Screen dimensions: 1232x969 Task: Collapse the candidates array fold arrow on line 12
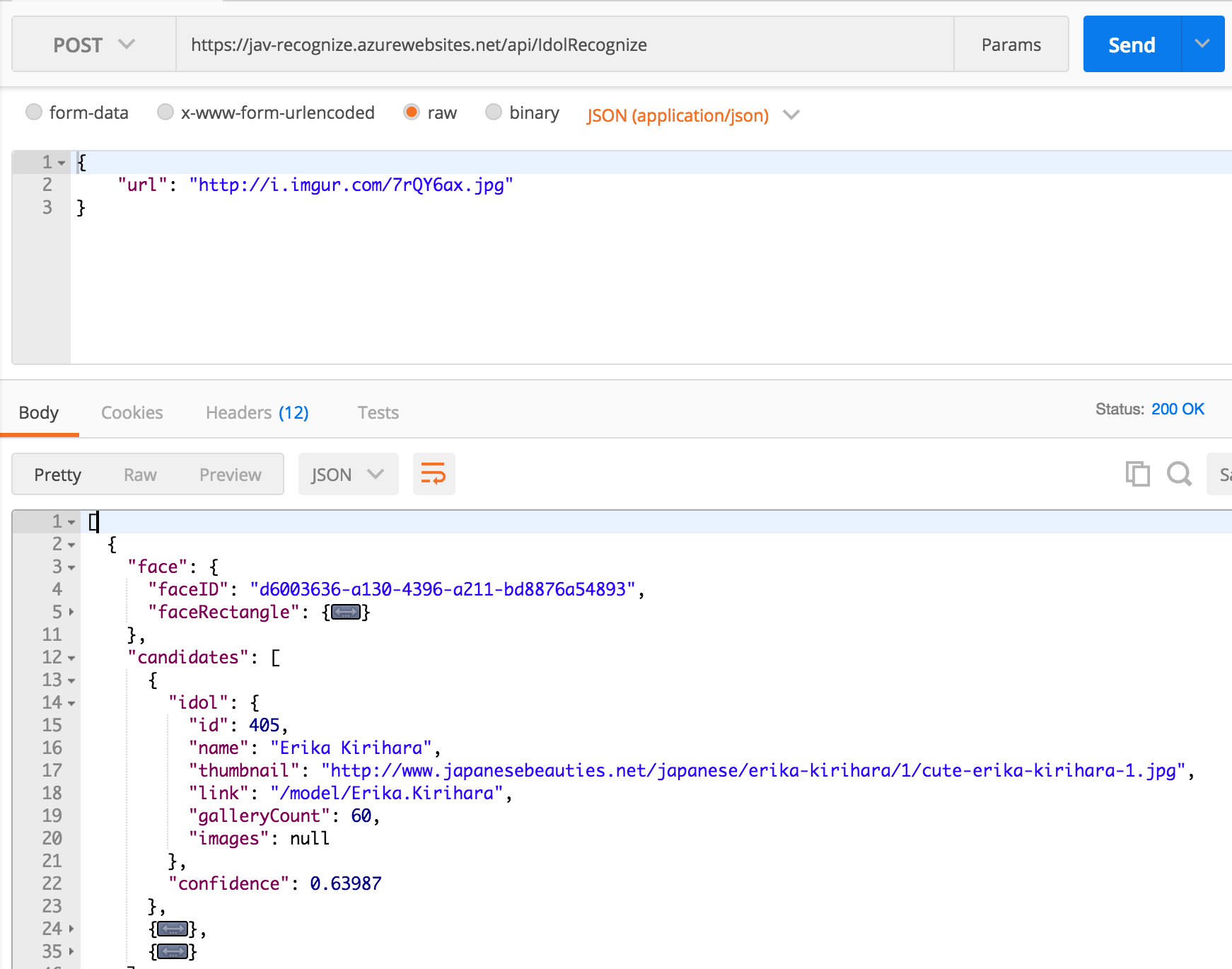coord(71,658)
